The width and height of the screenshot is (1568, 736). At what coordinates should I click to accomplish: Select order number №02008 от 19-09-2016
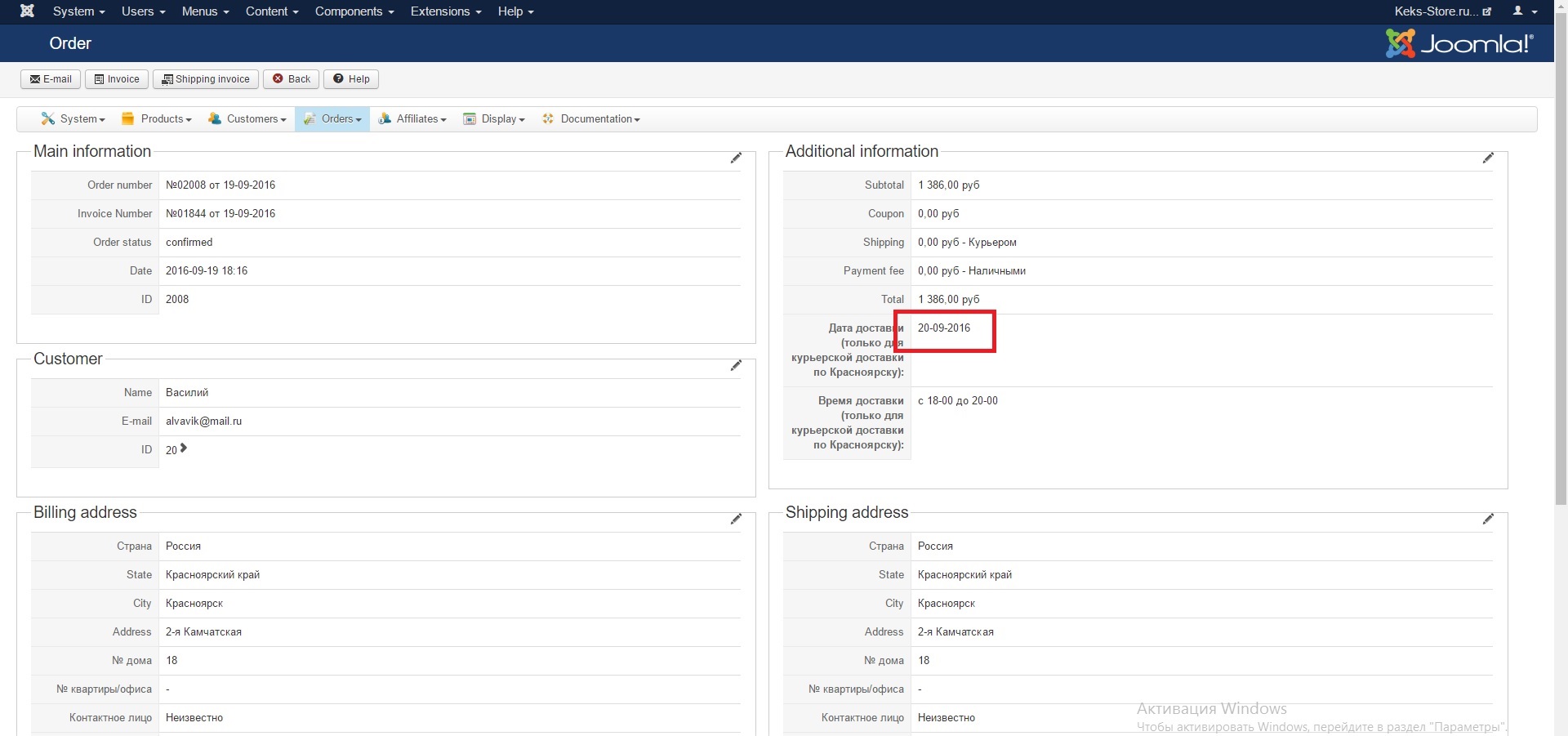click(x=220, y=185)
